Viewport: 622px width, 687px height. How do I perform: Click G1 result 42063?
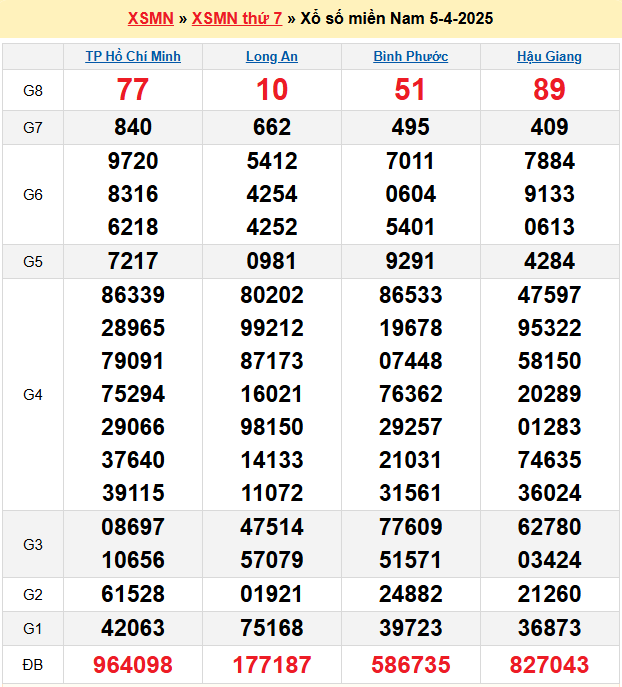click(133, 627)
